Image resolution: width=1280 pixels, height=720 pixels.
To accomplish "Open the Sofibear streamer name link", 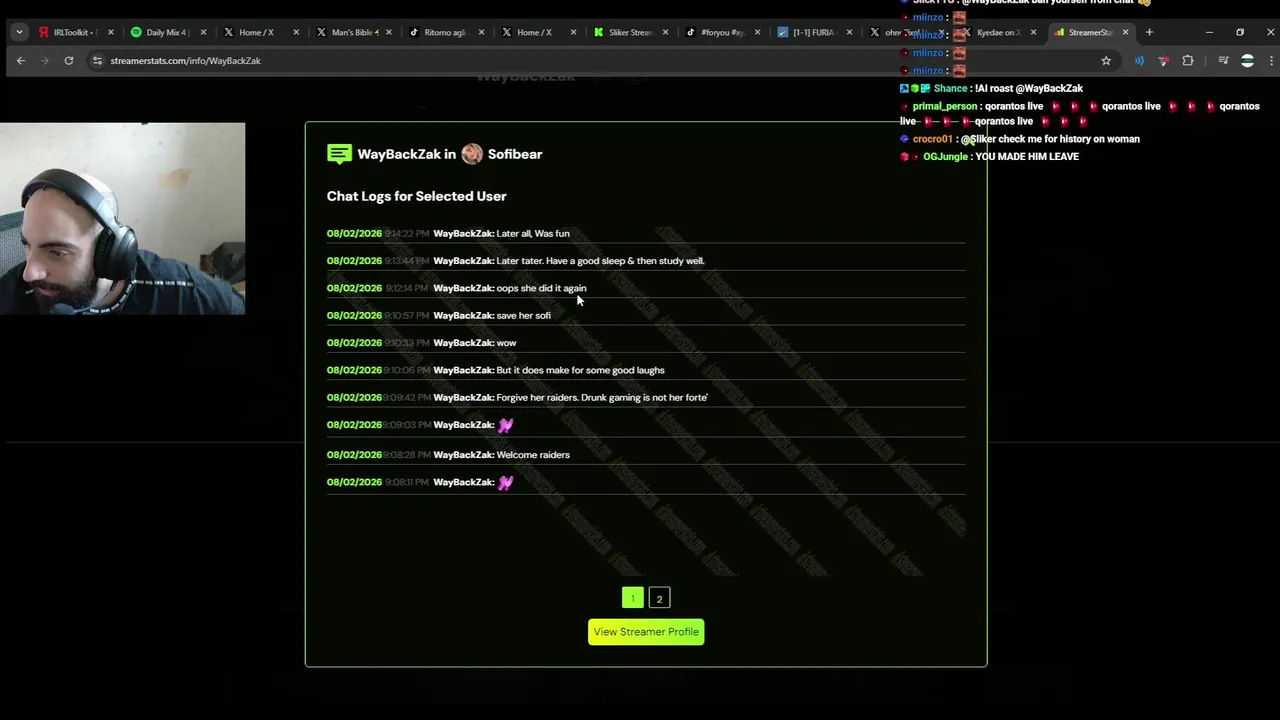I will [x=515, y=154].
